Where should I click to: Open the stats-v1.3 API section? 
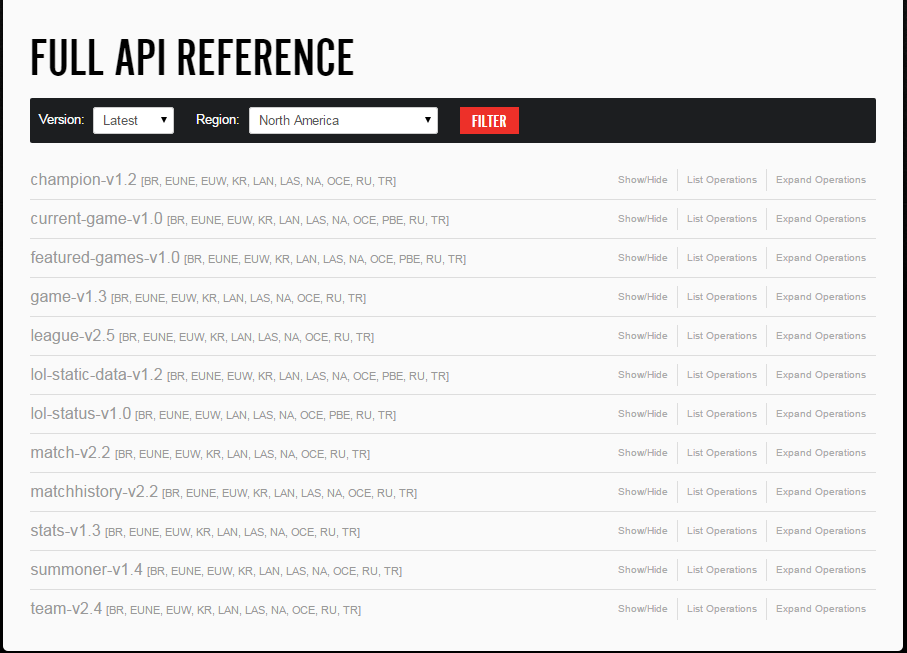[x=65, y=530]
